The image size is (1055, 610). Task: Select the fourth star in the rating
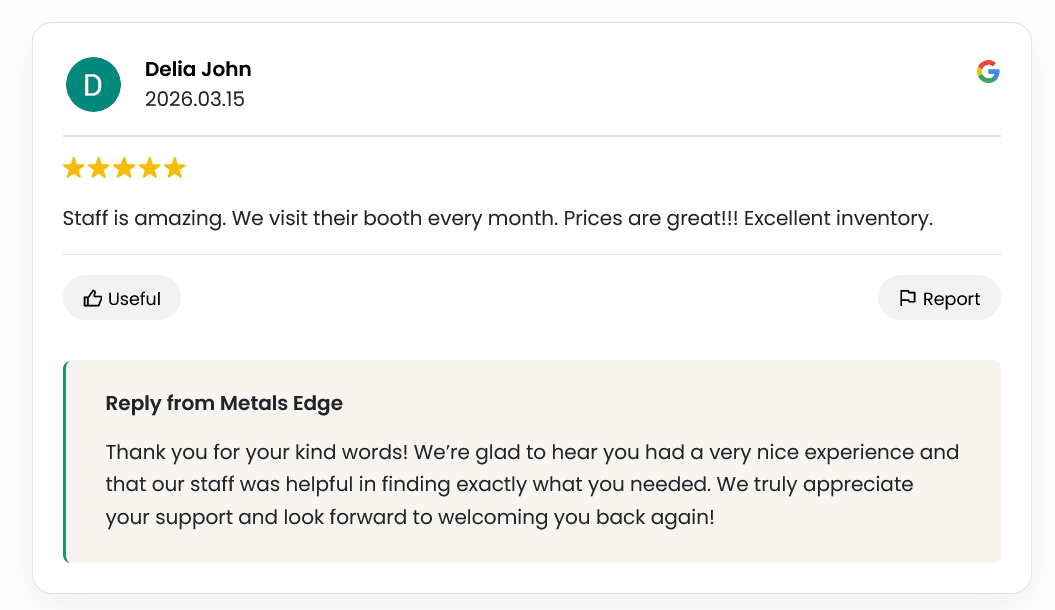pyautogui.click(x=150, y=168)
